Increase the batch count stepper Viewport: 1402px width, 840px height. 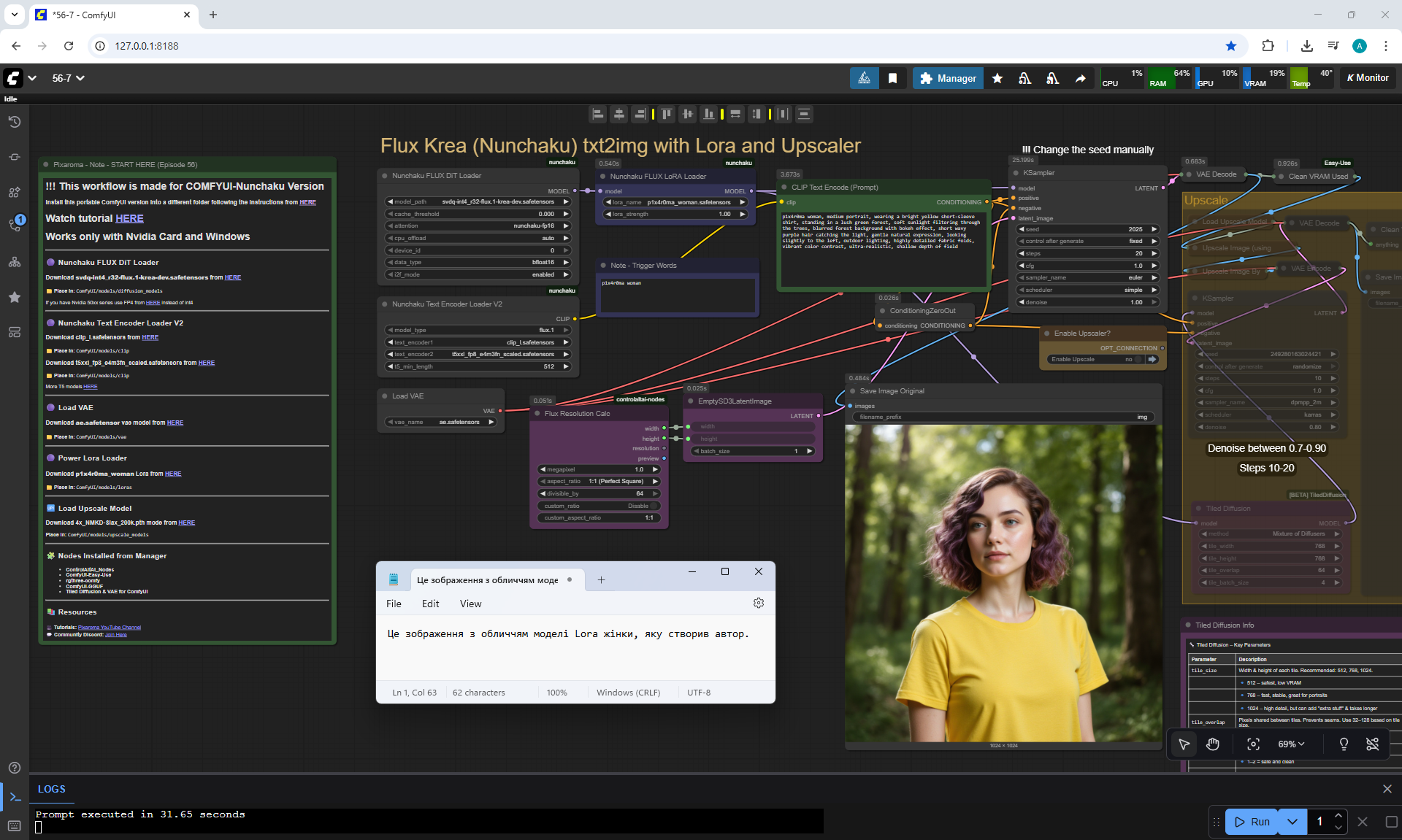pyautogui.click(x=1338, y=815)
